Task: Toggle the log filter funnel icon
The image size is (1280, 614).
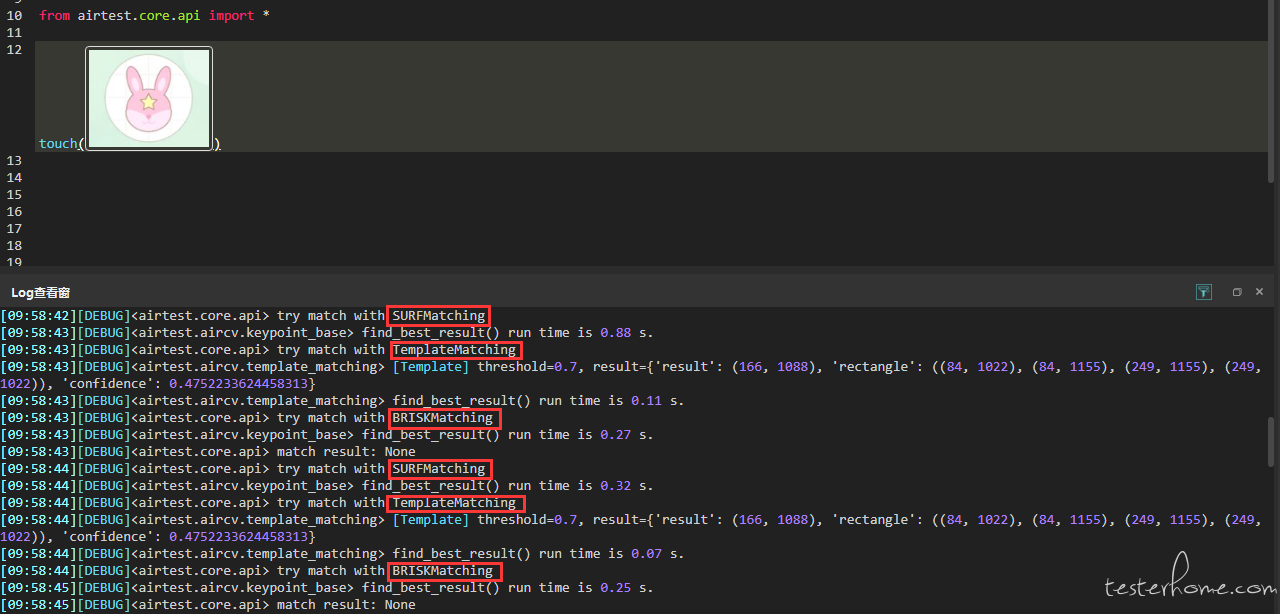Action: [1204, 292]
